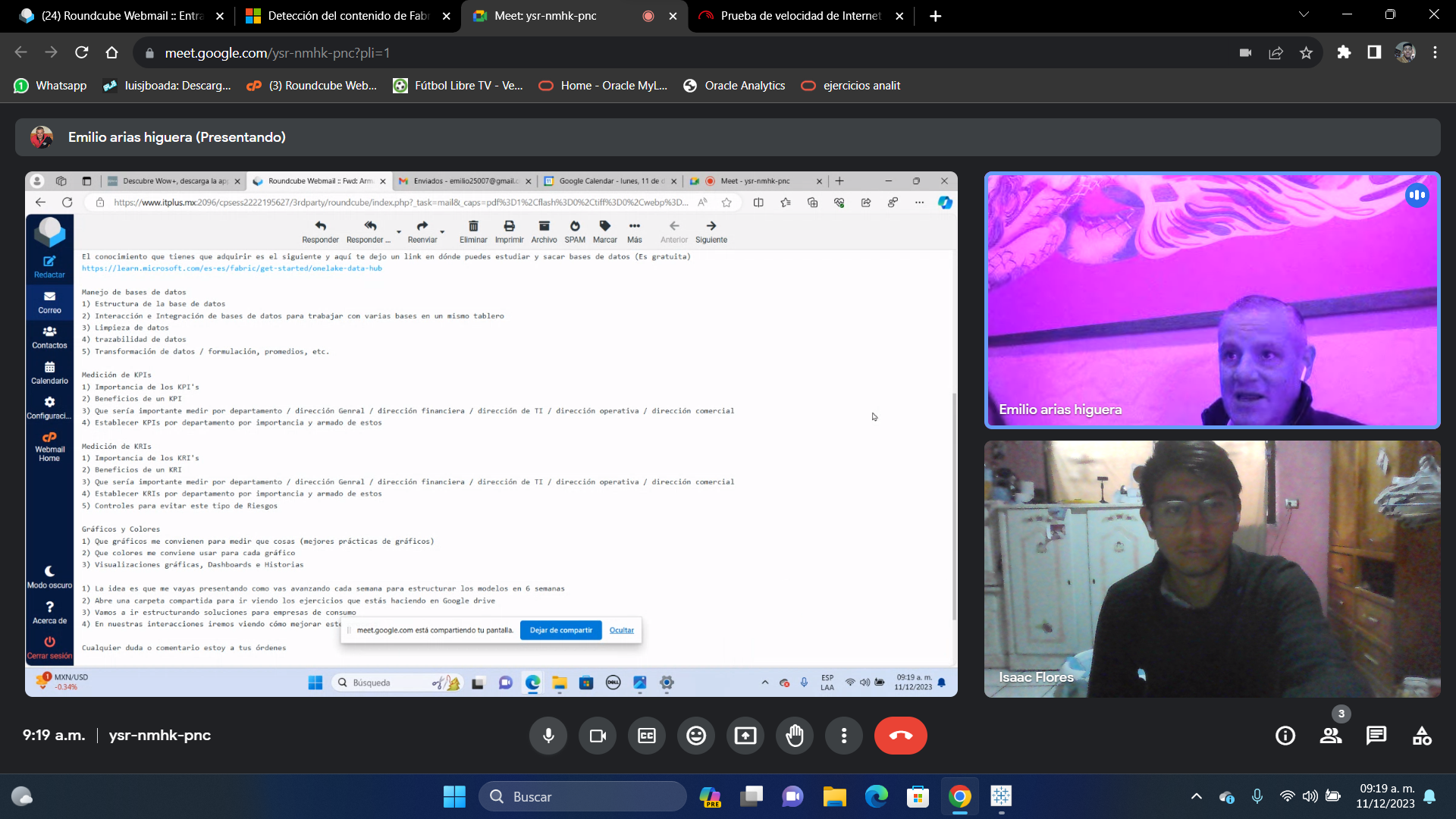
Task: Open the in-call chat panel
Action: click(x=1376, y=736)
